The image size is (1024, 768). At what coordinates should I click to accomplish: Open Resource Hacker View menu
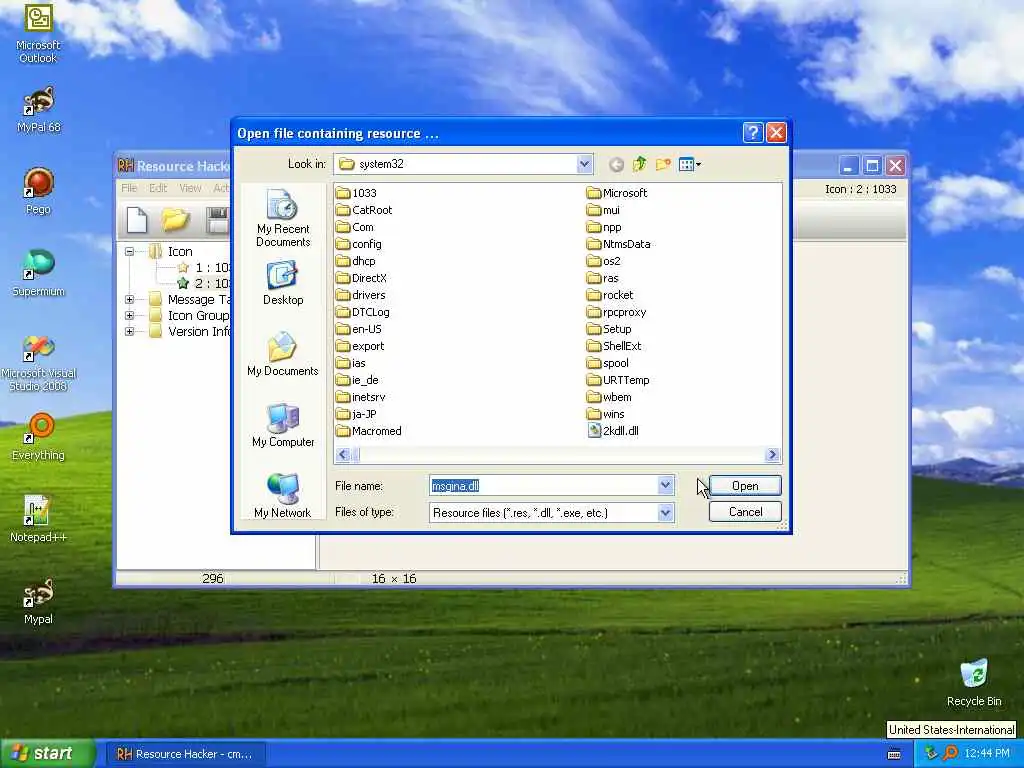tap(190, 188)
